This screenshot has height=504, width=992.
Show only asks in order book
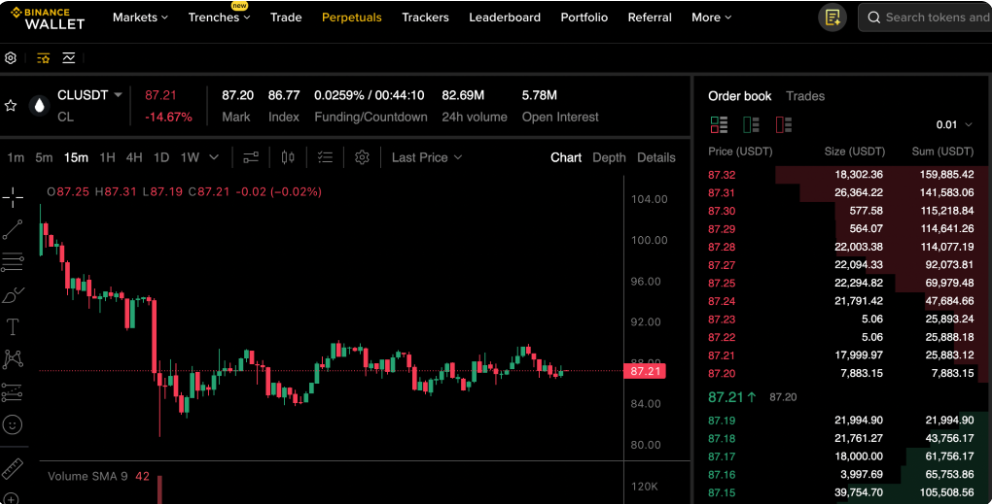[783, 125]
